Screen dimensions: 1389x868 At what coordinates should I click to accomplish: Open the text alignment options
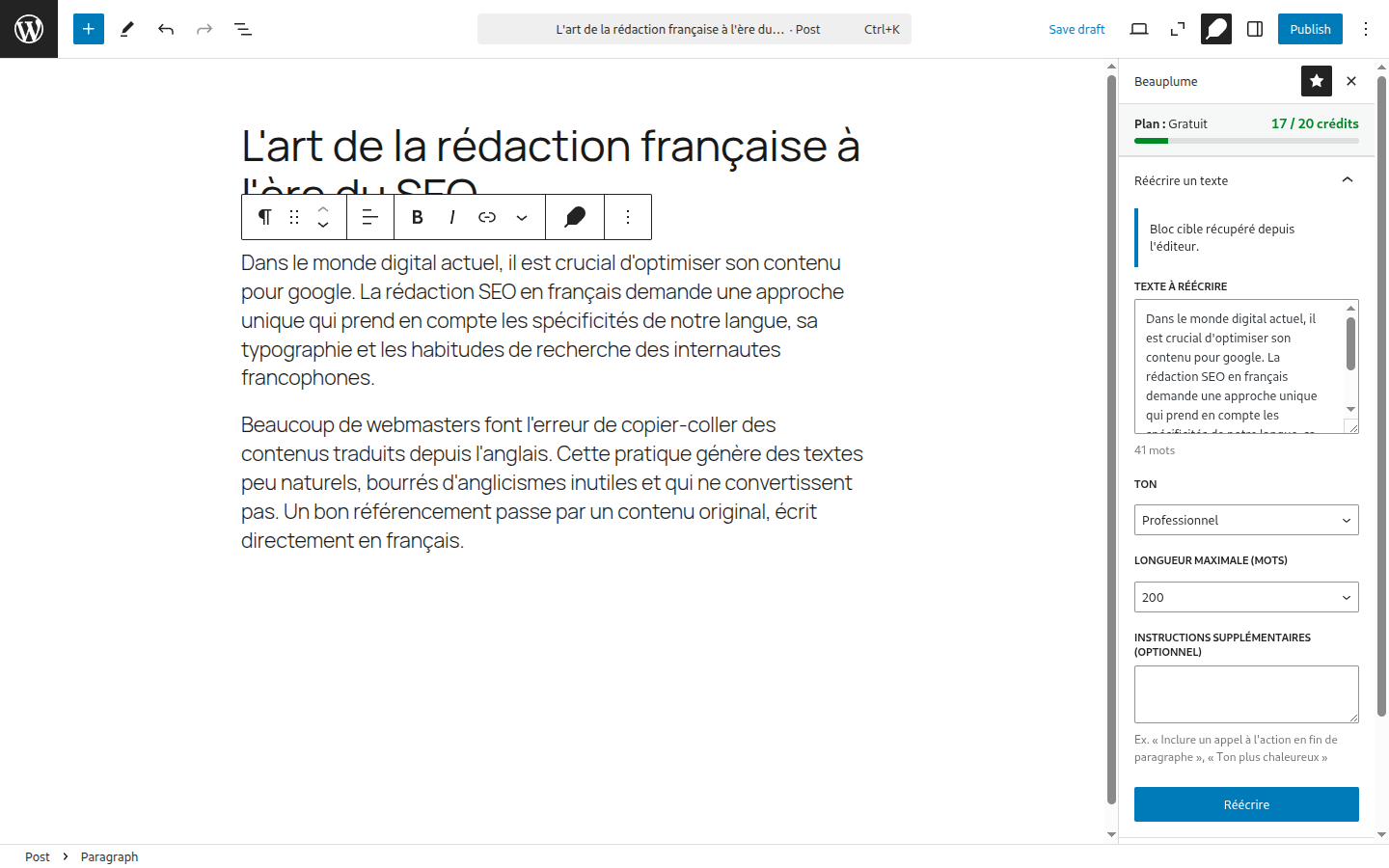(x=370, y=217)
